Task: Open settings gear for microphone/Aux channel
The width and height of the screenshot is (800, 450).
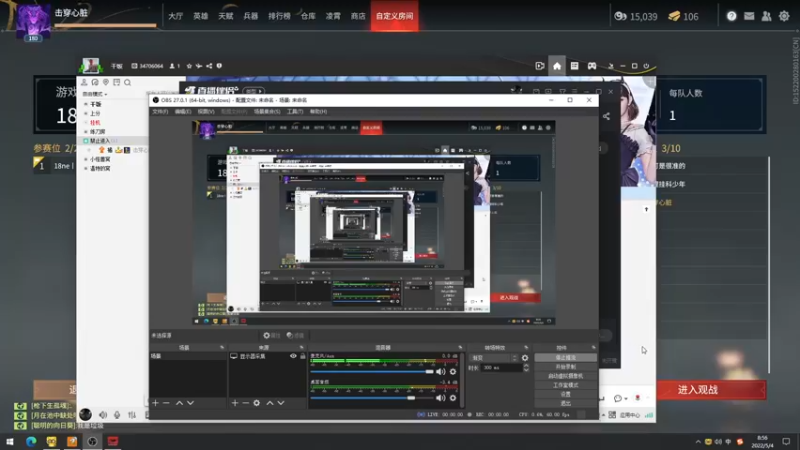Action: click(453, 371)
